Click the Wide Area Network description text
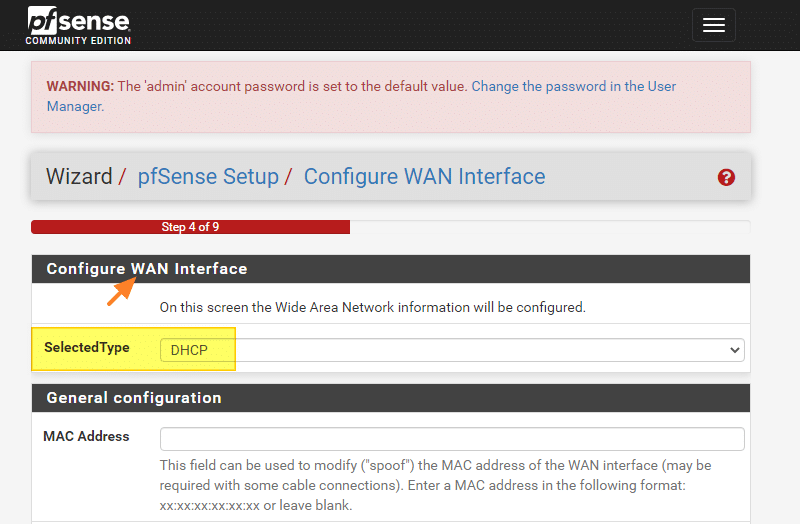Viewport: 800px width, 524px height. point(372,307)
